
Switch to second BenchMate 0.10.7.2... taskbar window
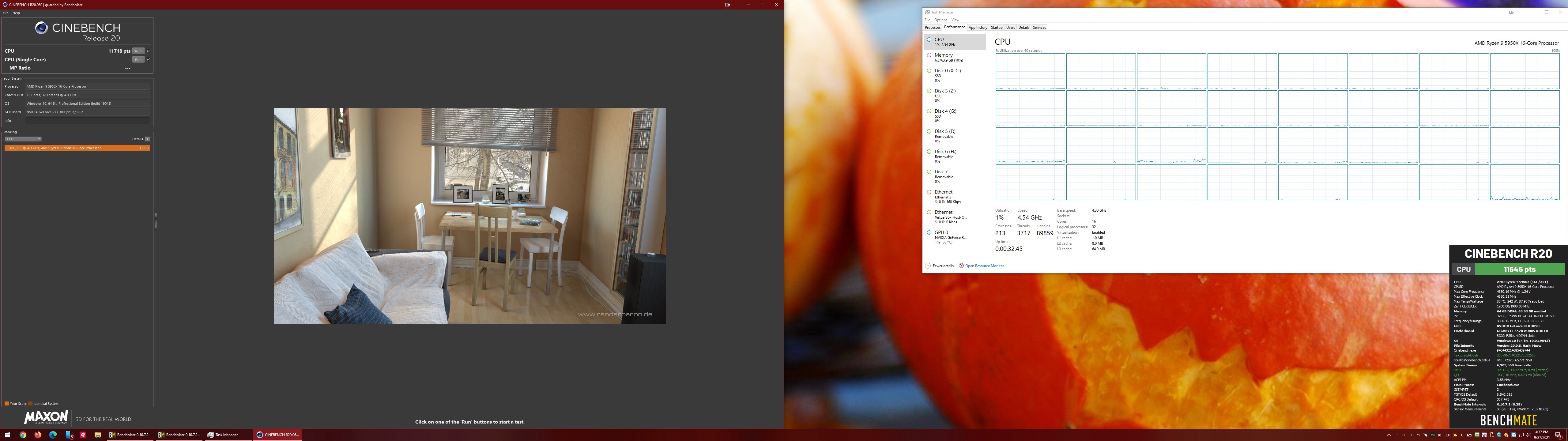coord(178,435)
